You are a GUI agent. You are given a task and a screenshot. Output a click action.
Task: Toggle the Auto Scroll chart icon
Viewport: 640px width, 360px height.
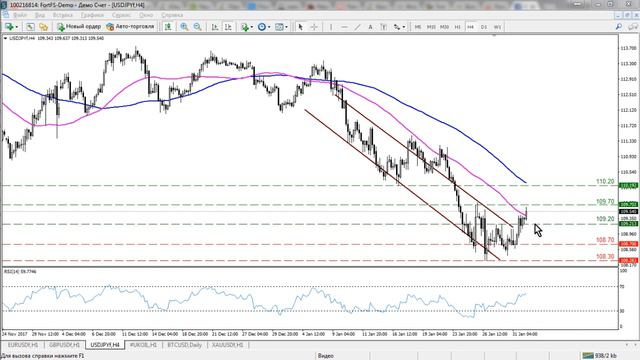[x=215, y=27]
